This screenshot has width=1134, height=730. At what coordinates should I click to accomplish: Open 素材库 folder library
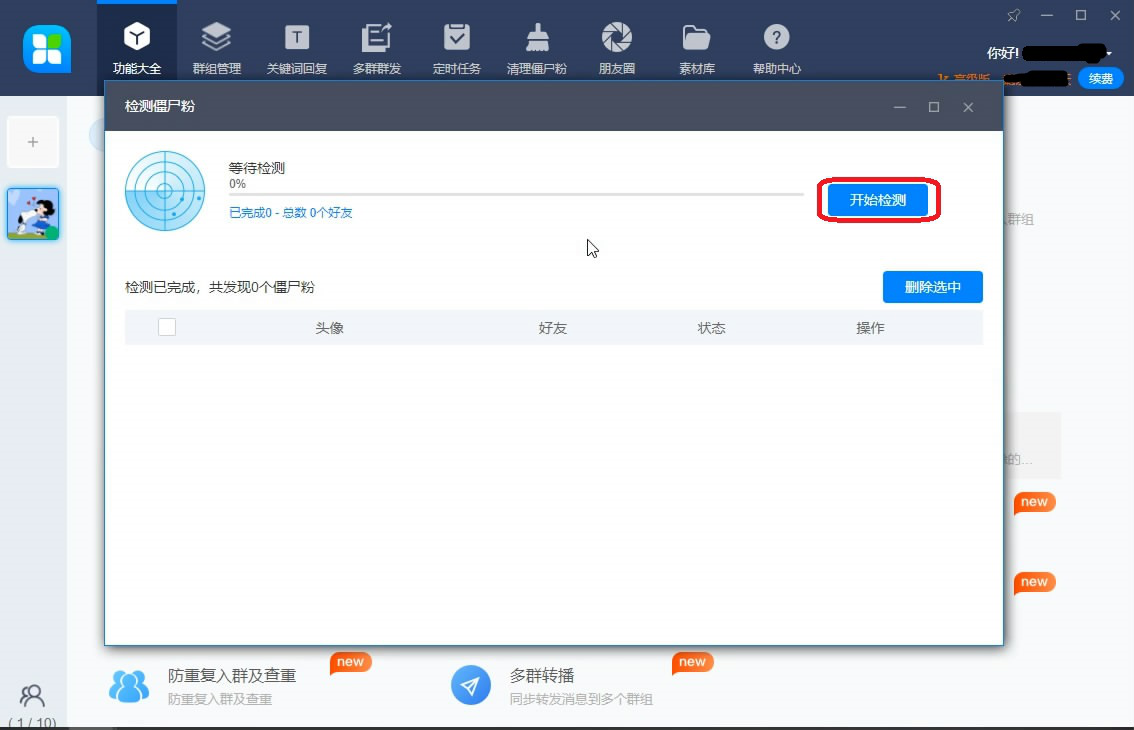point(696,48)
